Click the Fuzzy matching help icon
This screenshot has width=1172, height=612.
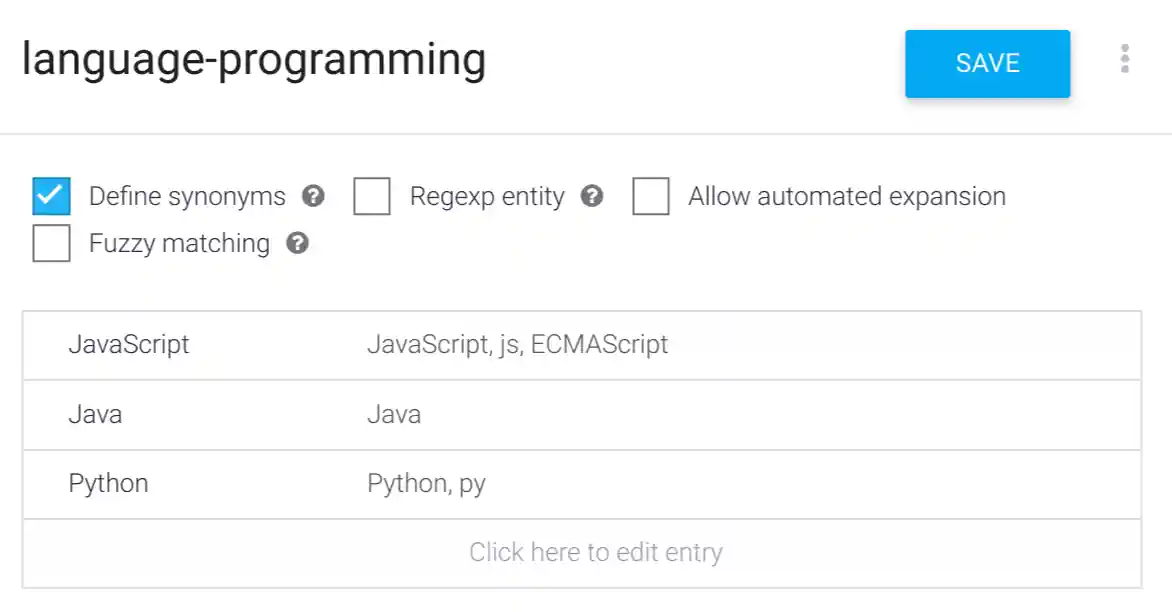point(297,244)
